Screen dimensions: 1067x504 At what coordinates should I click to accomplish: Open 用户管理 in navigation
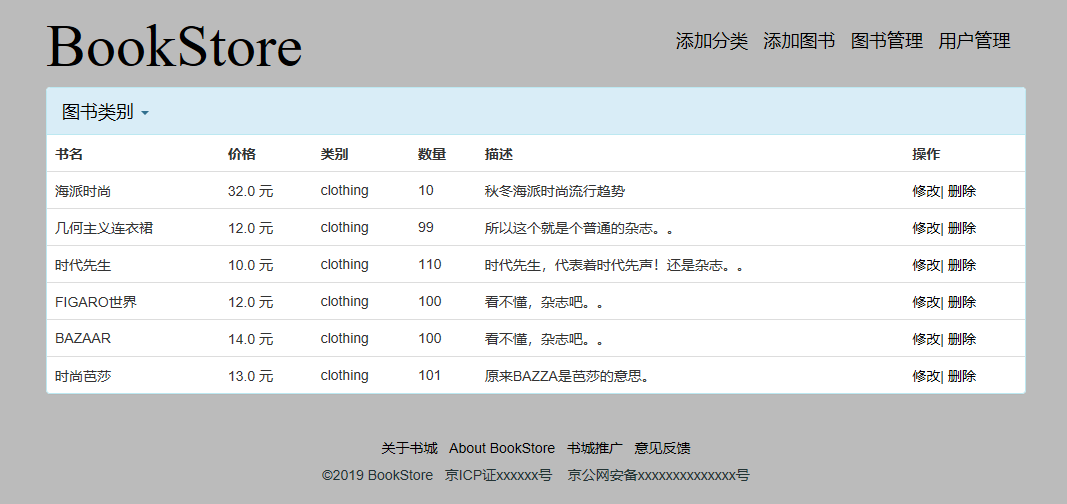pos(974,41)
